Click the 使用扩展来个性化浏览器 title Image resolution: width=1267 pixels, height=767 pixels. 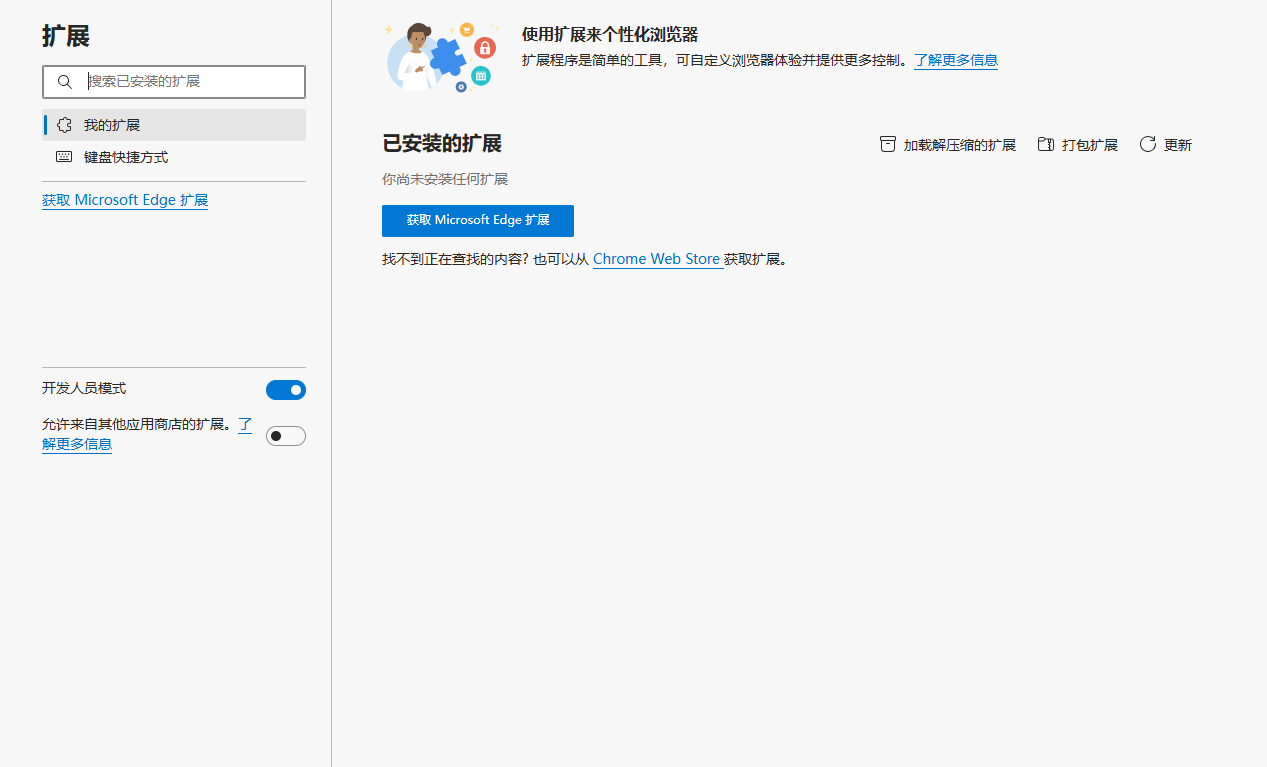click(610, 35)
